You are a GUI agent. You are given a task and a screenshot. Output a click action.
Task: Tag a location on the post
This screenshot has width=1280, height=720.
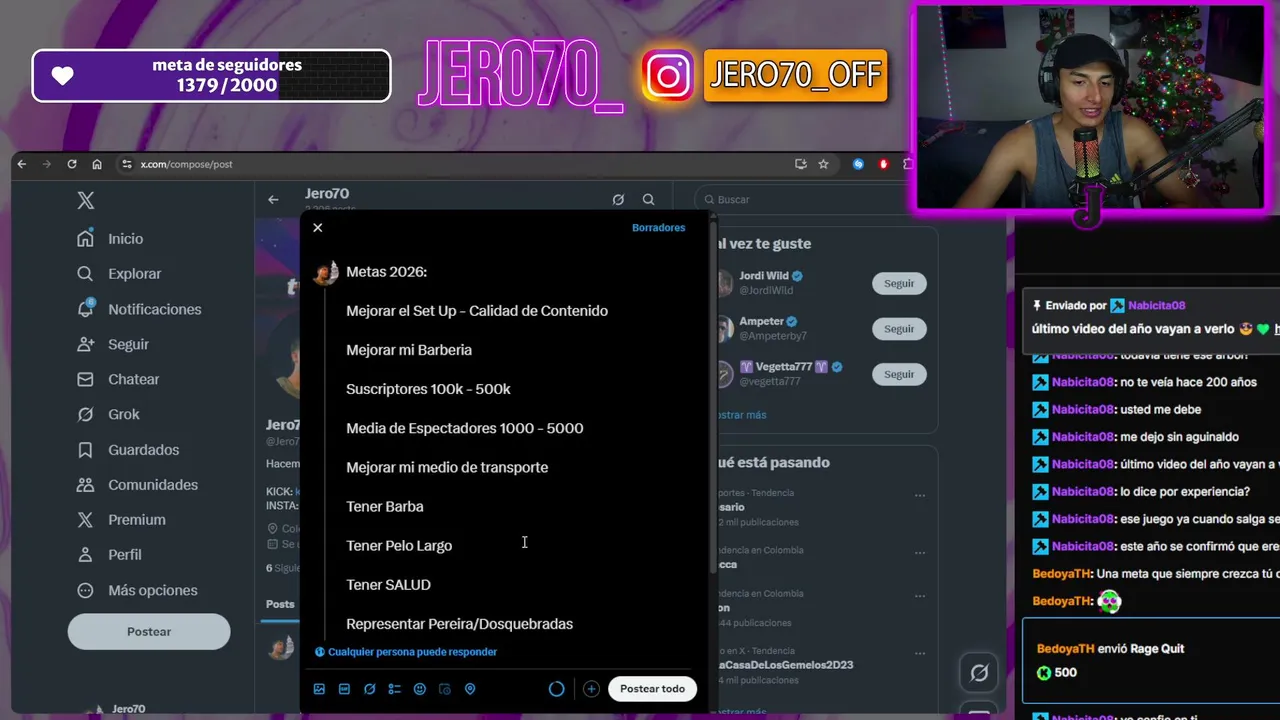pyautogui.click(x=470, y=689)
